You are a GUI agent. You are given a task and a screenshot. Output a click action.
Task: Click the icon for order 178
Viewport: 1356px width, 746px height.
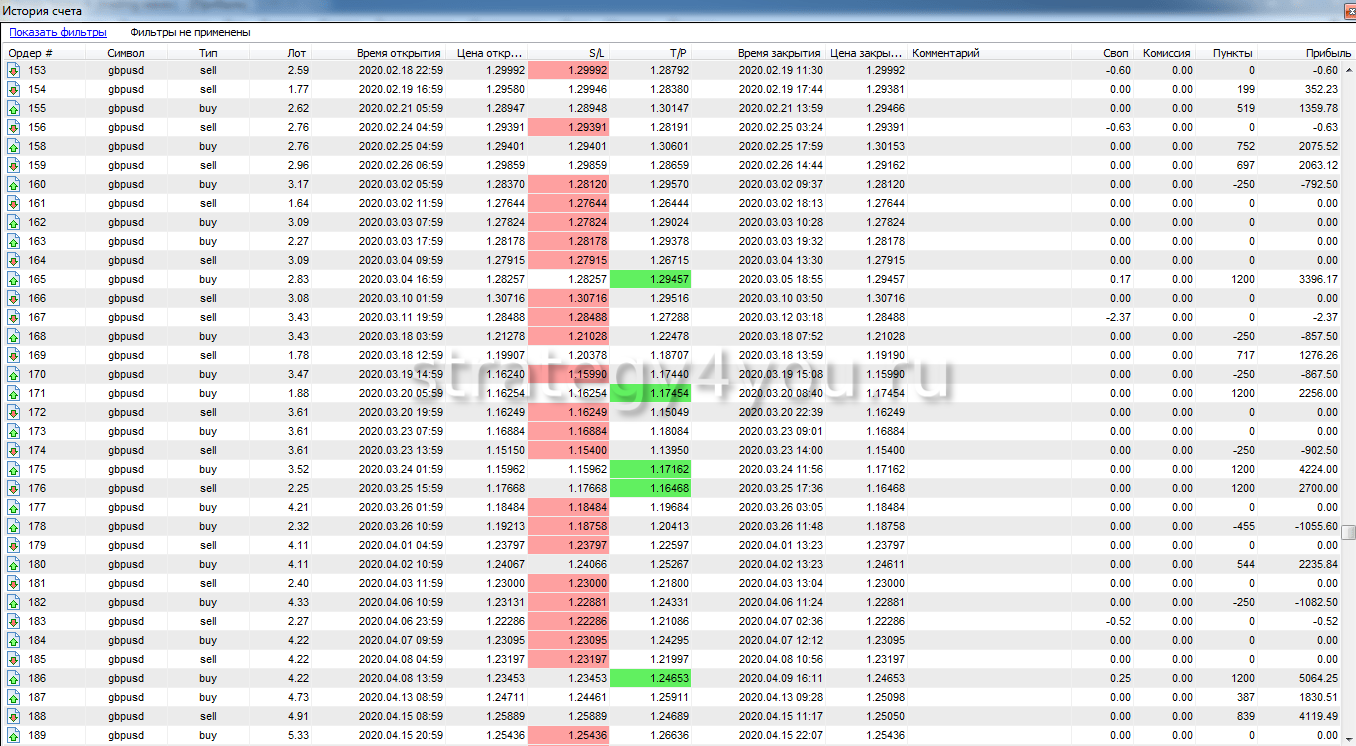click(14, 526)
